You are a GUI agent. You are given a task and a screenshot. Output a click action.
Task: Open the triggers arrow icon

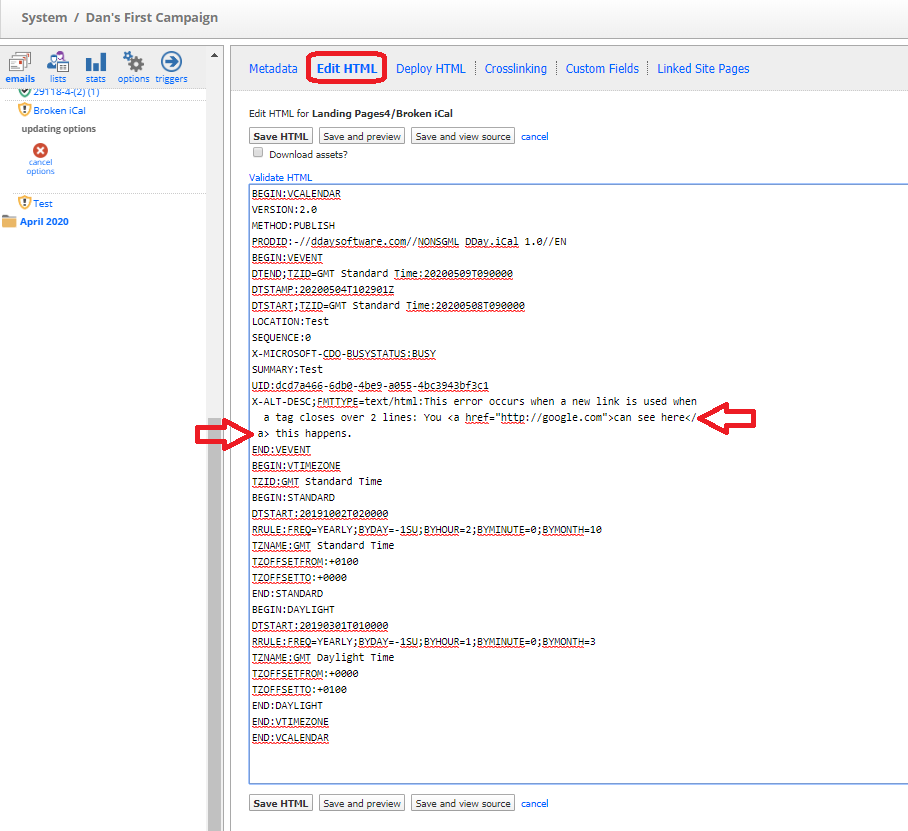[x=171, y=61]
